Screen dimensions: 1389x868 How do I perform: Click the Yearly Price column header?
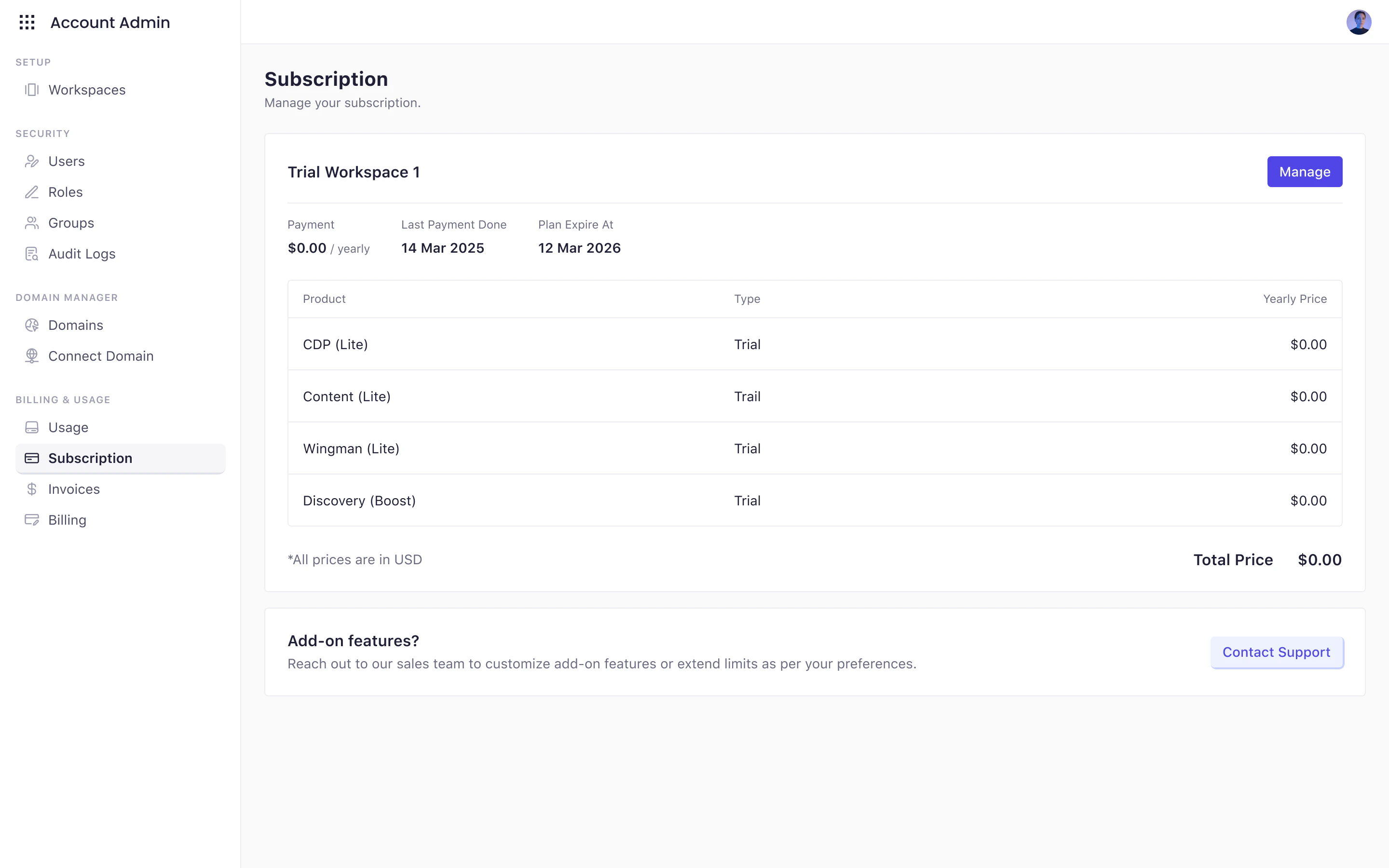1294,299
